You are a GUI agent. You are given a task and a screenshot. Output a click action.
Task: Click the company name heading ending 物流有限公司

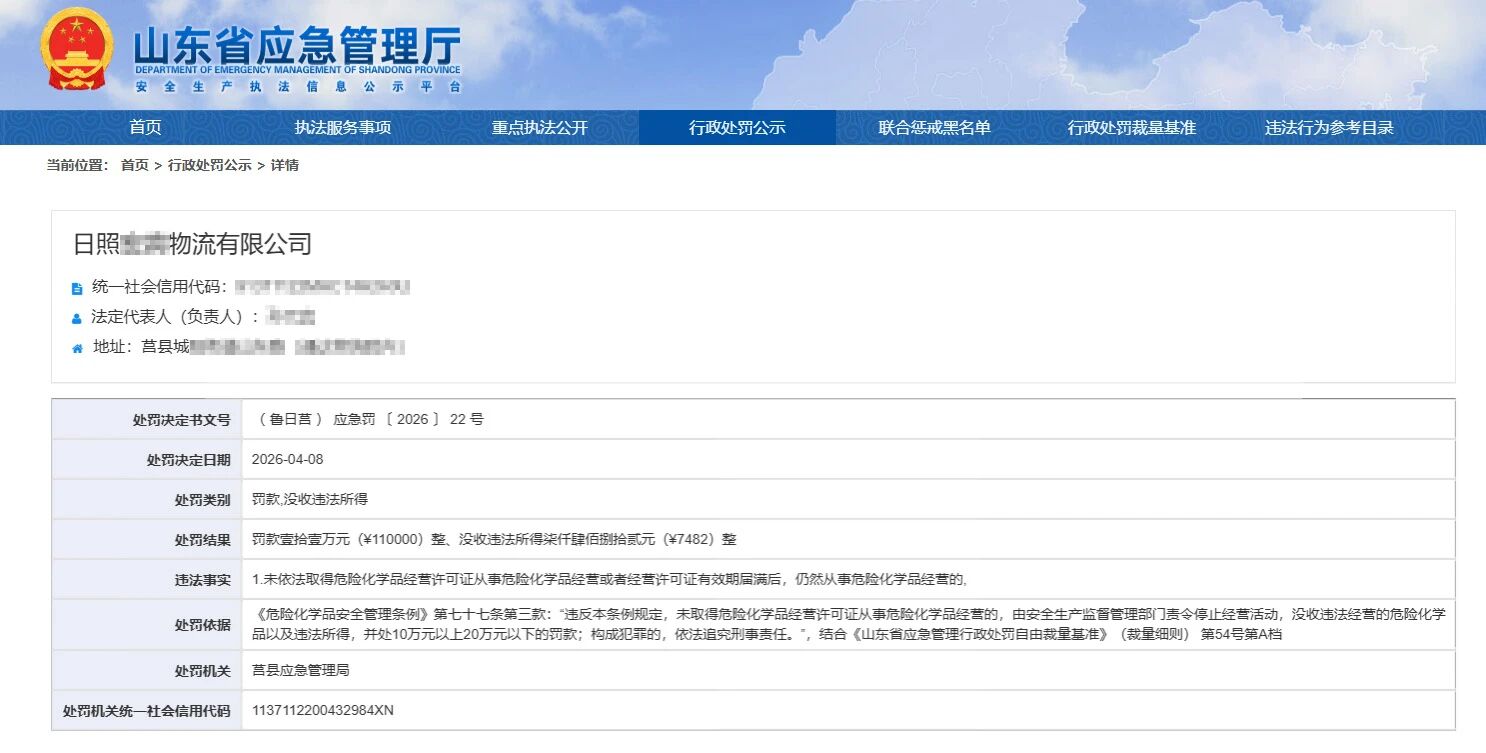click(193, 244)
